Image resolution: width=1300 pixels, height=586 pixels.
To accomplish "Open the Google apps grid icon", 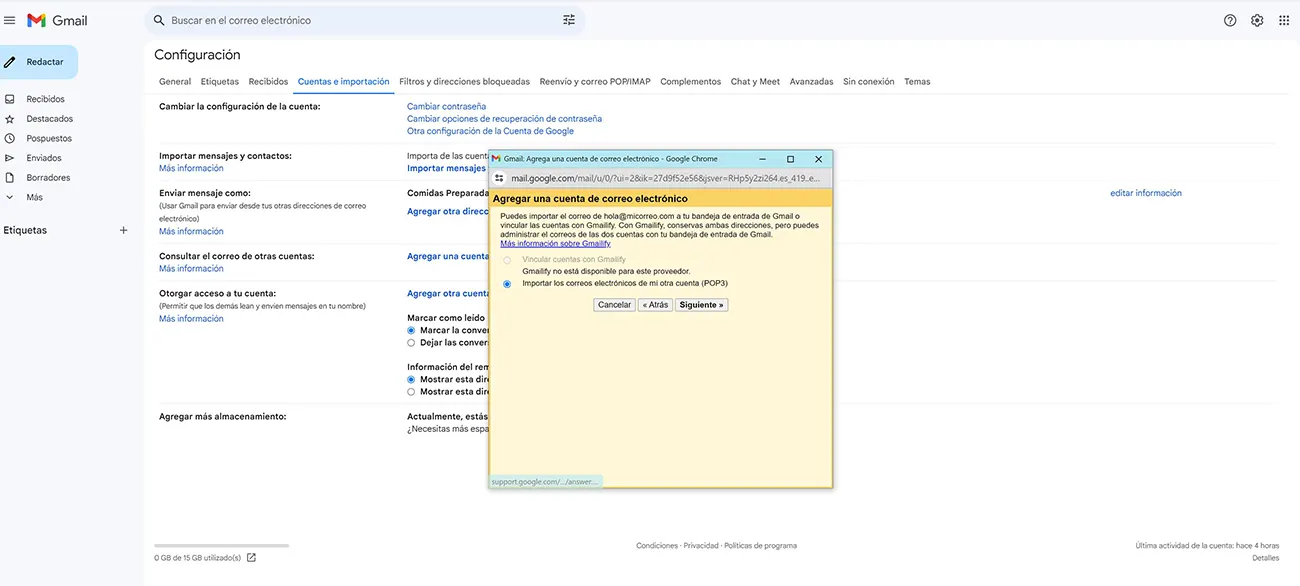I will pyautogui.click(x=1284, y=20).
